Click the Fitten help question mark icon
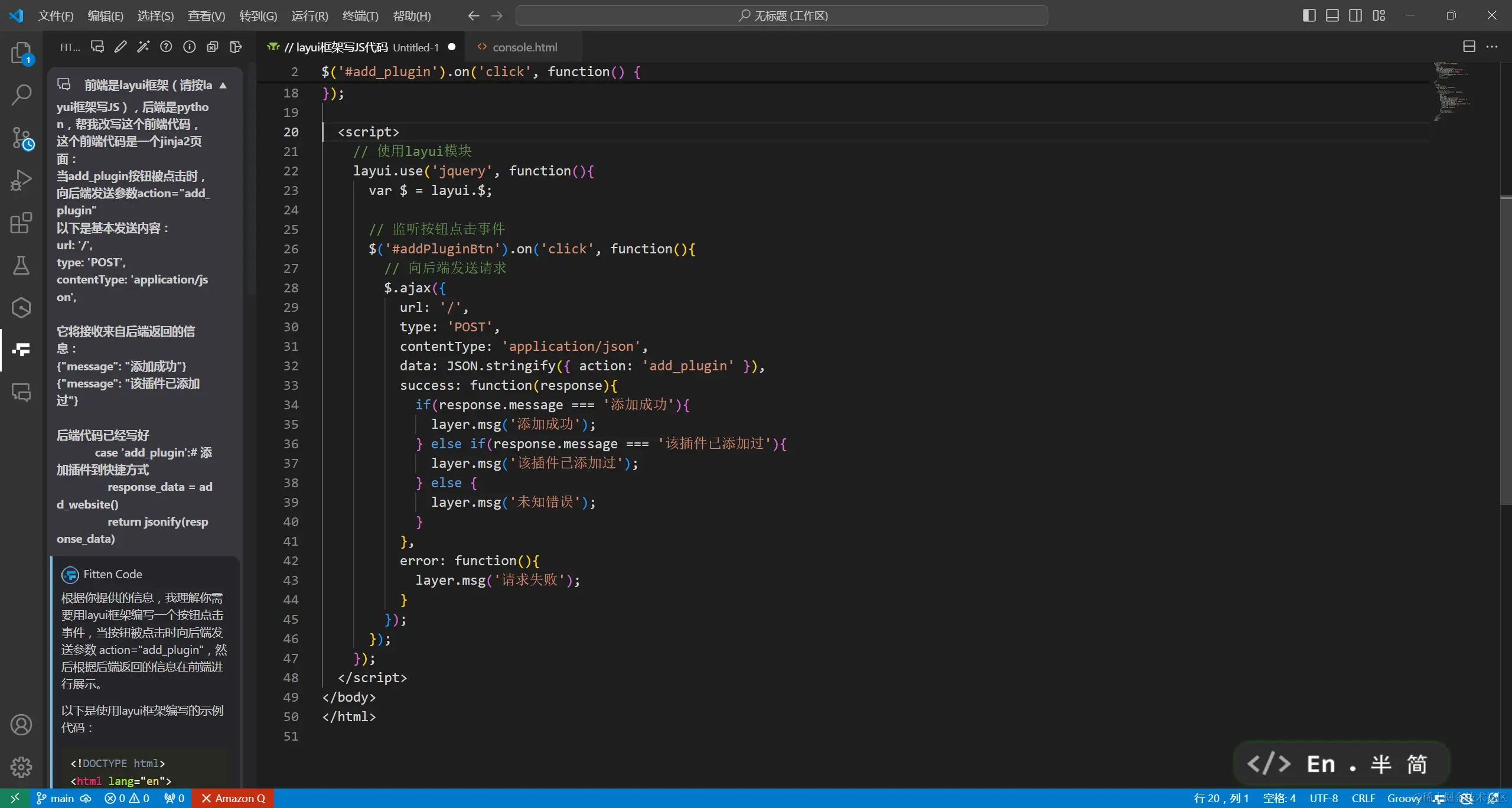 (x=167, y=47)
